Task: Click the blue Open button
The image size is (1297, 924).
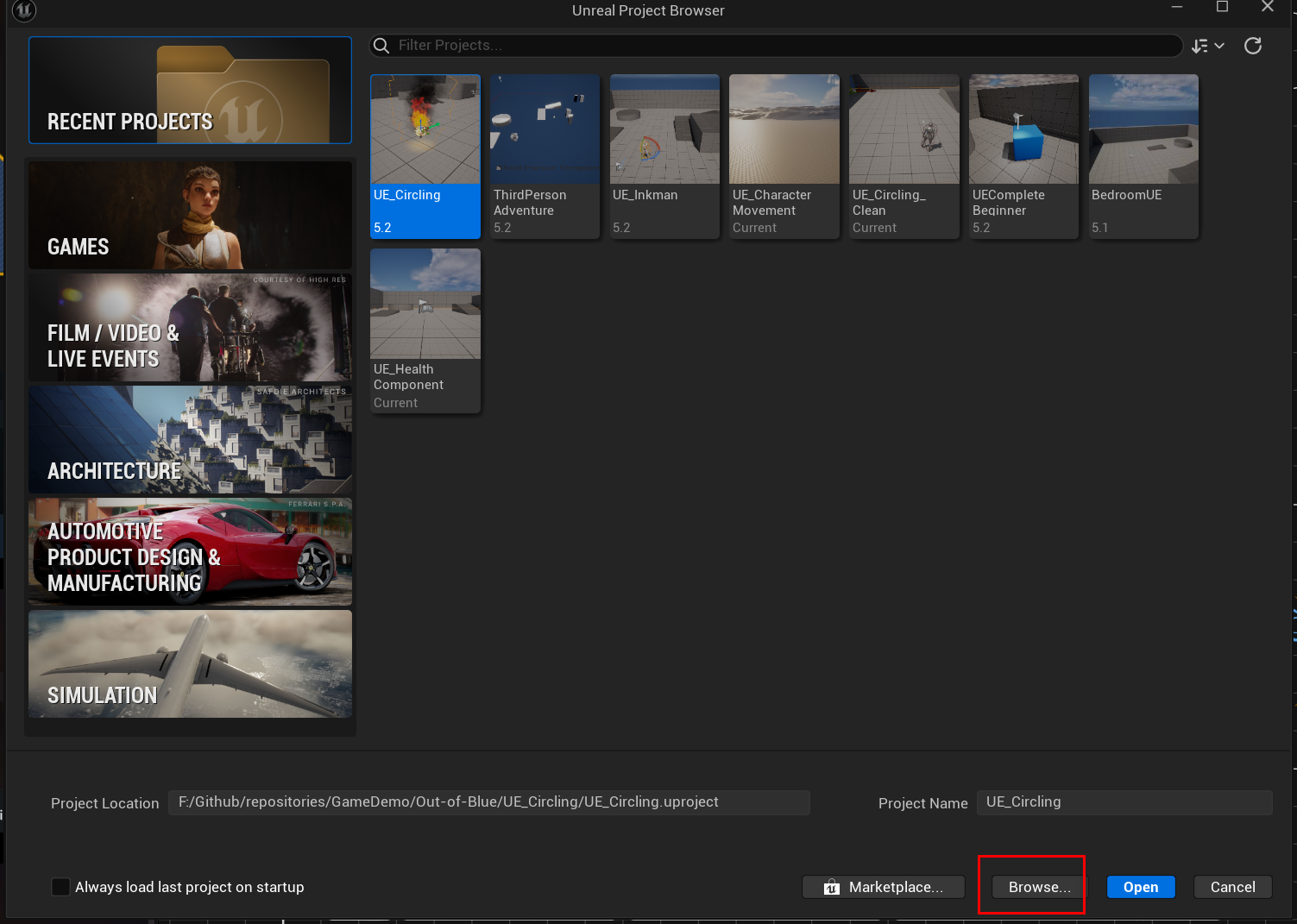Action: click(1141, 887)
